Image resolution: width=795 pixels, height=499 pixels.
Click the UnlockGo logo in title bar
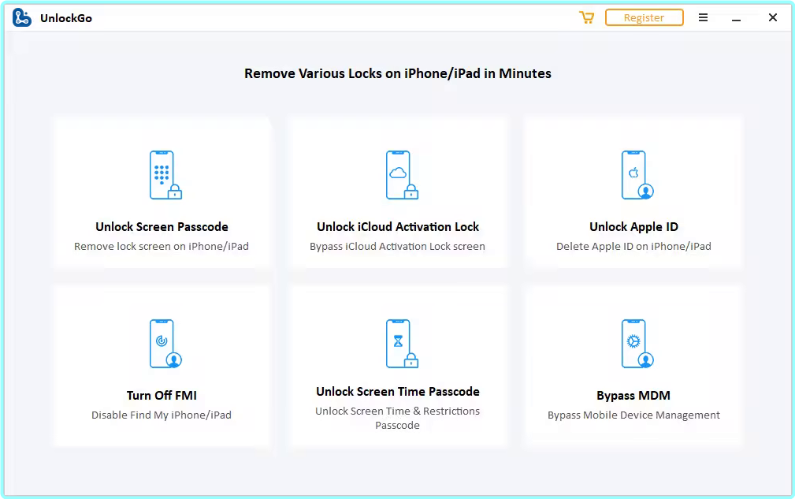point(22,18)
